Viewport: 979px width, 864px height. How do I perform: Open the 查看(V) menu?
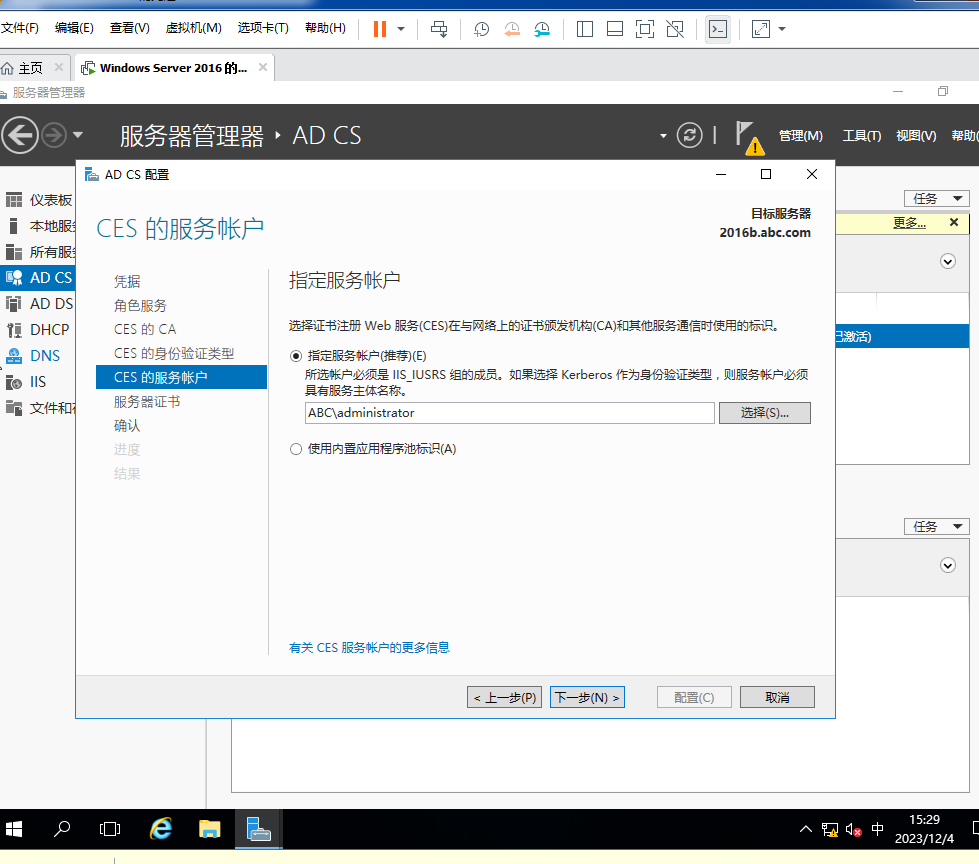tap(129, 28)
